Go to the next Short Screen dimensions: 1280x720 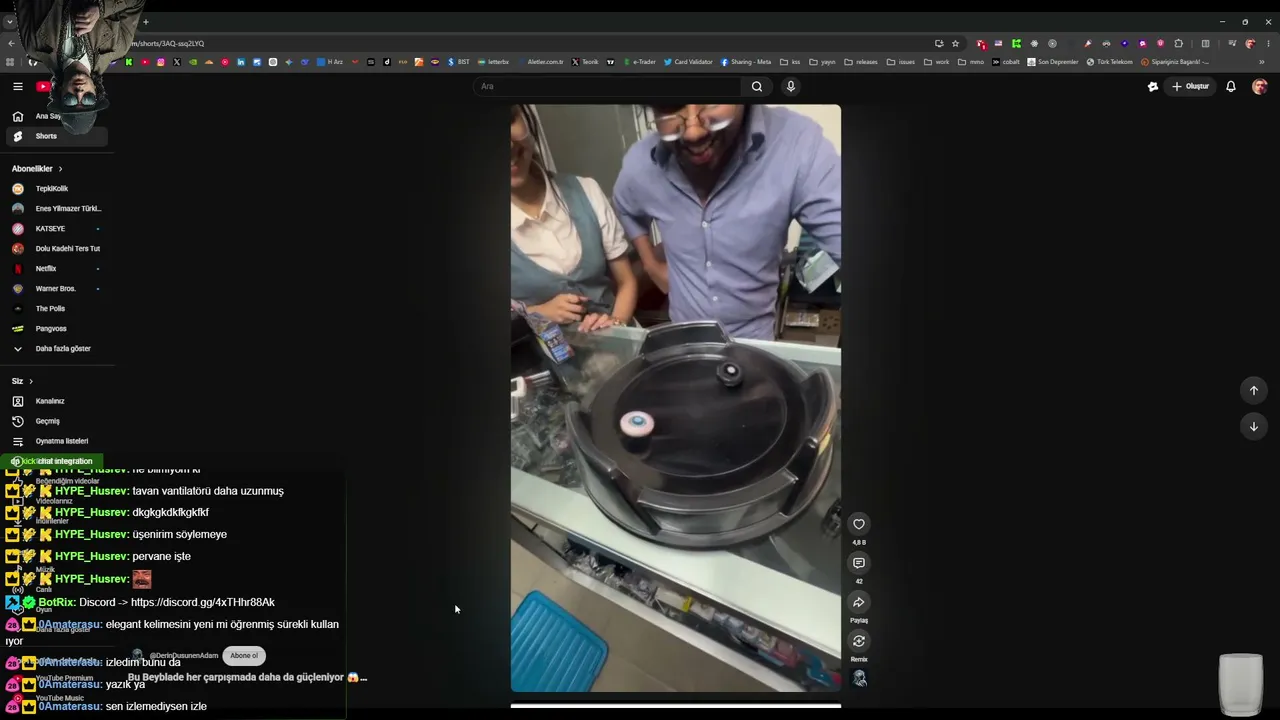1254,427
